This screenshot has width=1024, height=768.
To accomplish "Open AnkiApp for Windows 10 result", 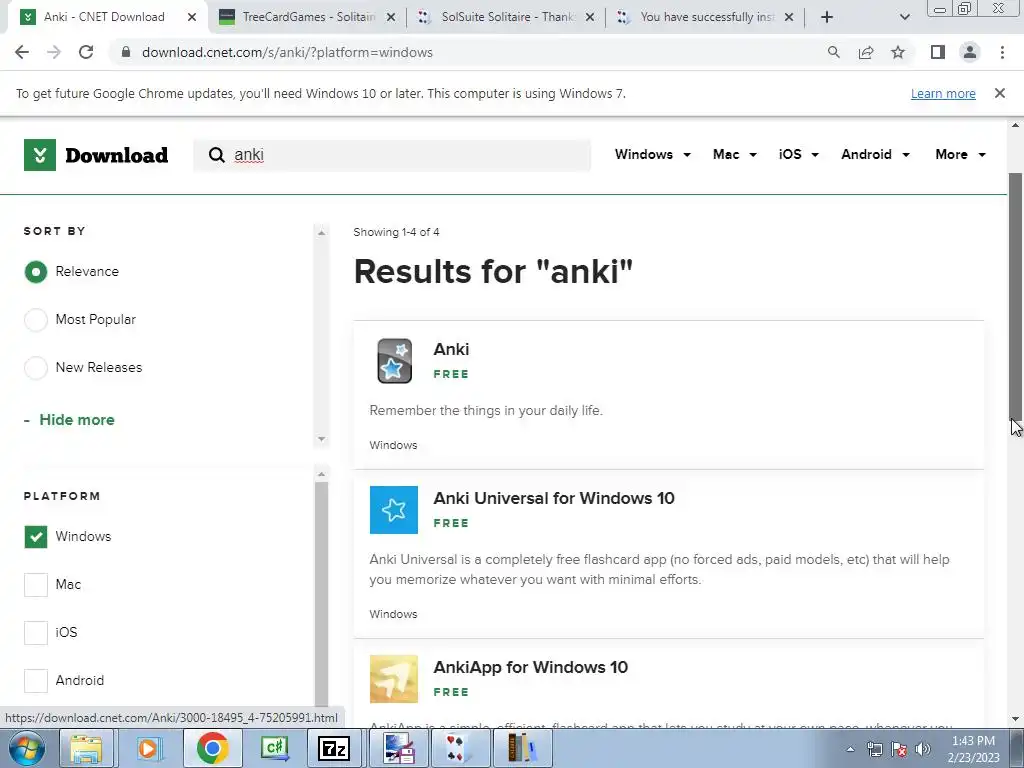I will pos(530,667).
